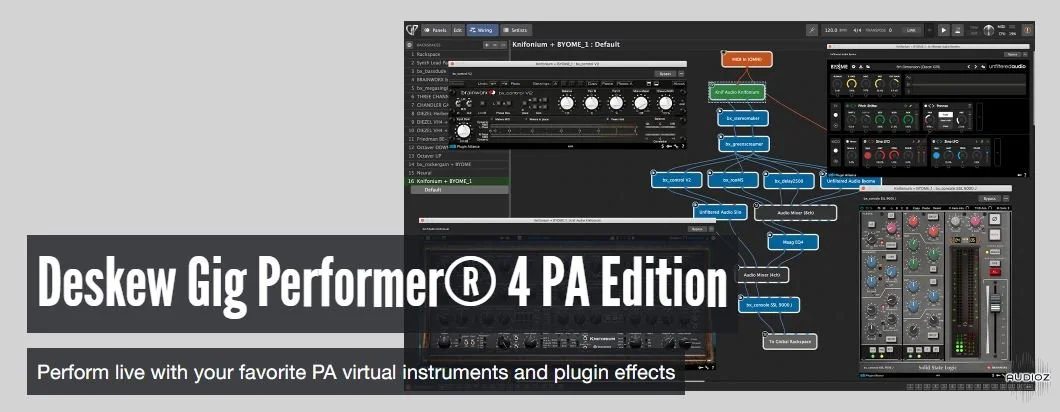Click the panic alert icon at far right of the toolbar
1060x412 pixels.
[1027, 30]
